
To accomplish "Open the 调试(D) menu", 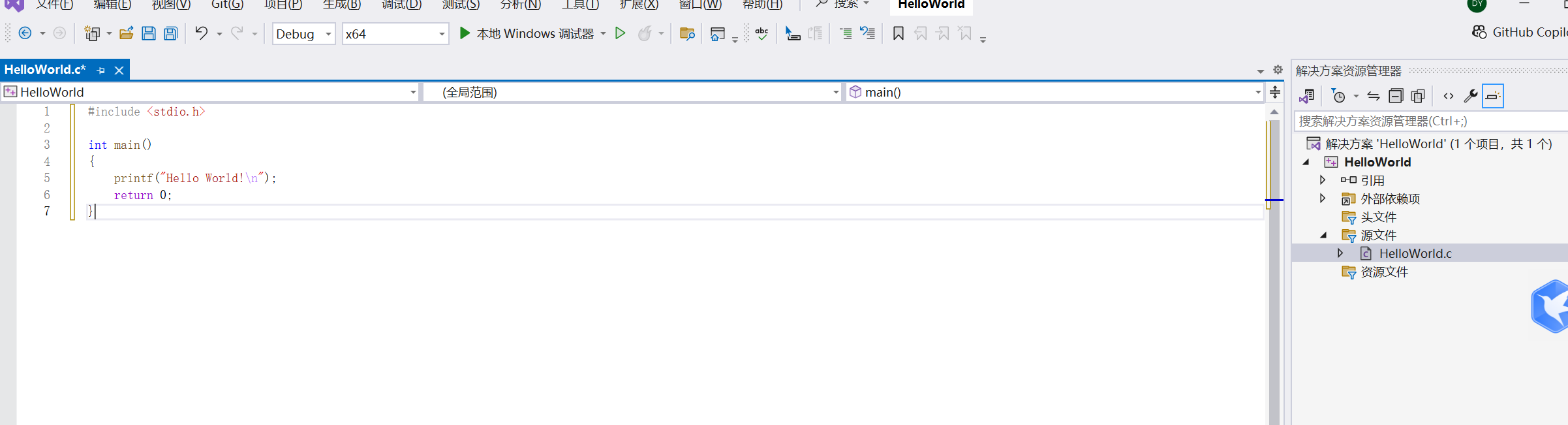I will pyautogui.click(x=401, y=5).
